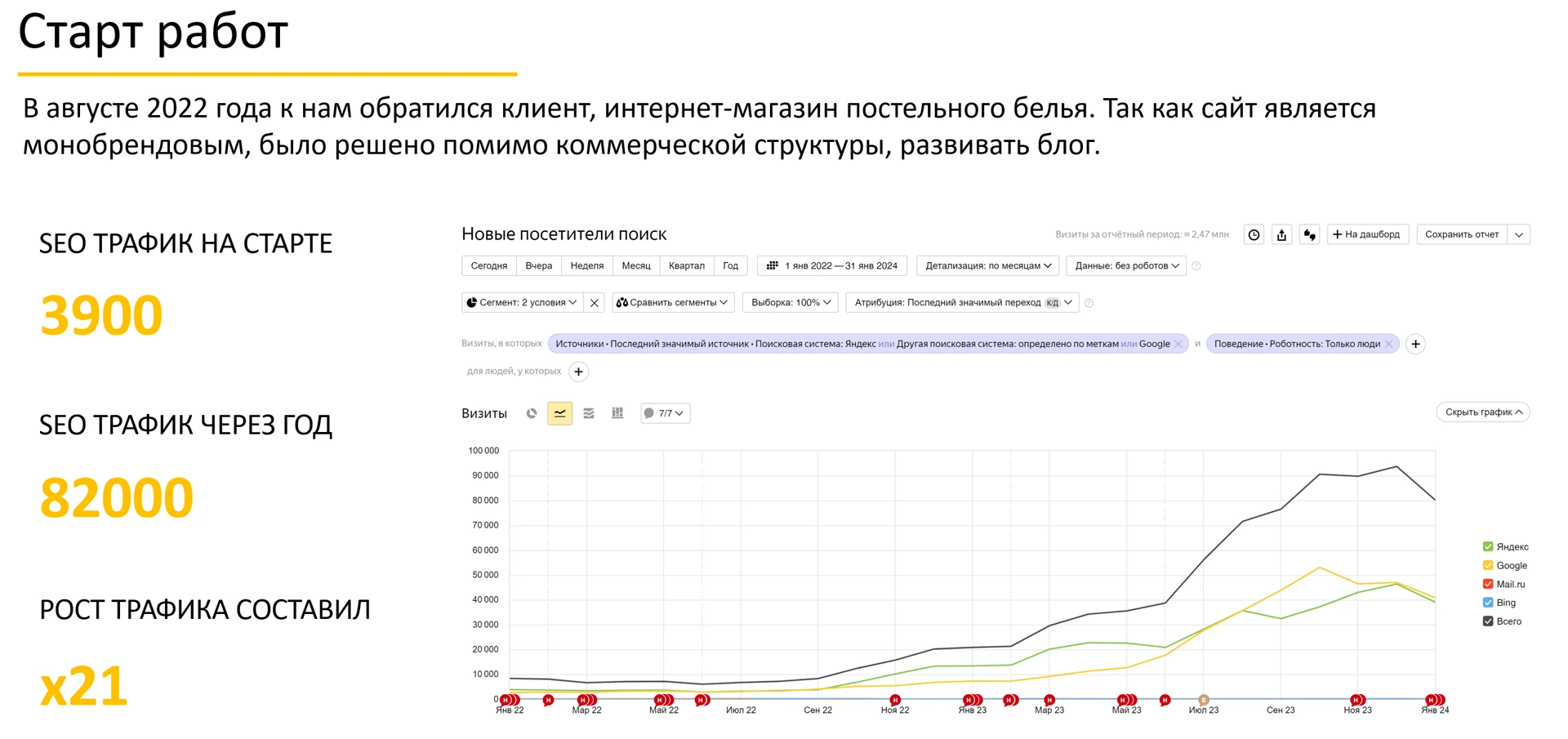The height and width of the screenshot is (739, 1568).
Task: Open Сравнить сегменты dropdown
Action: (673, 303)
